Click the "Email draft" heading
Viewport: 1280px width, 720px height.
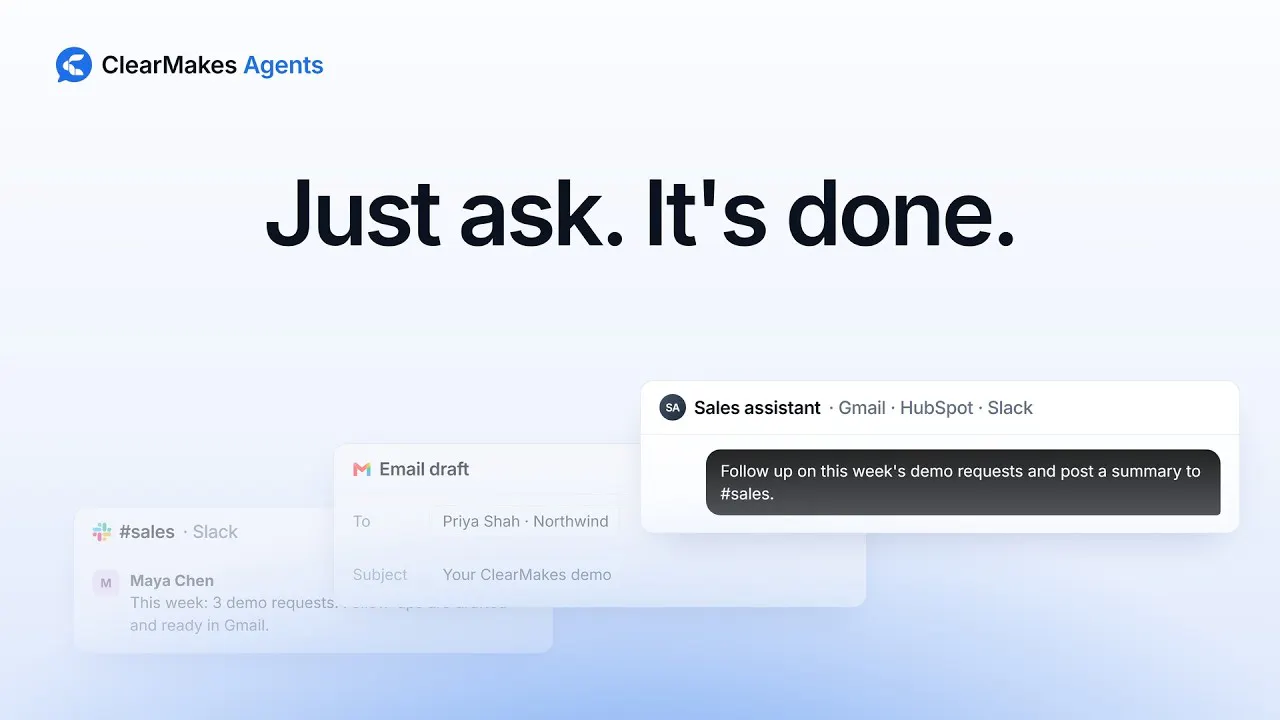tap(424, 469)
